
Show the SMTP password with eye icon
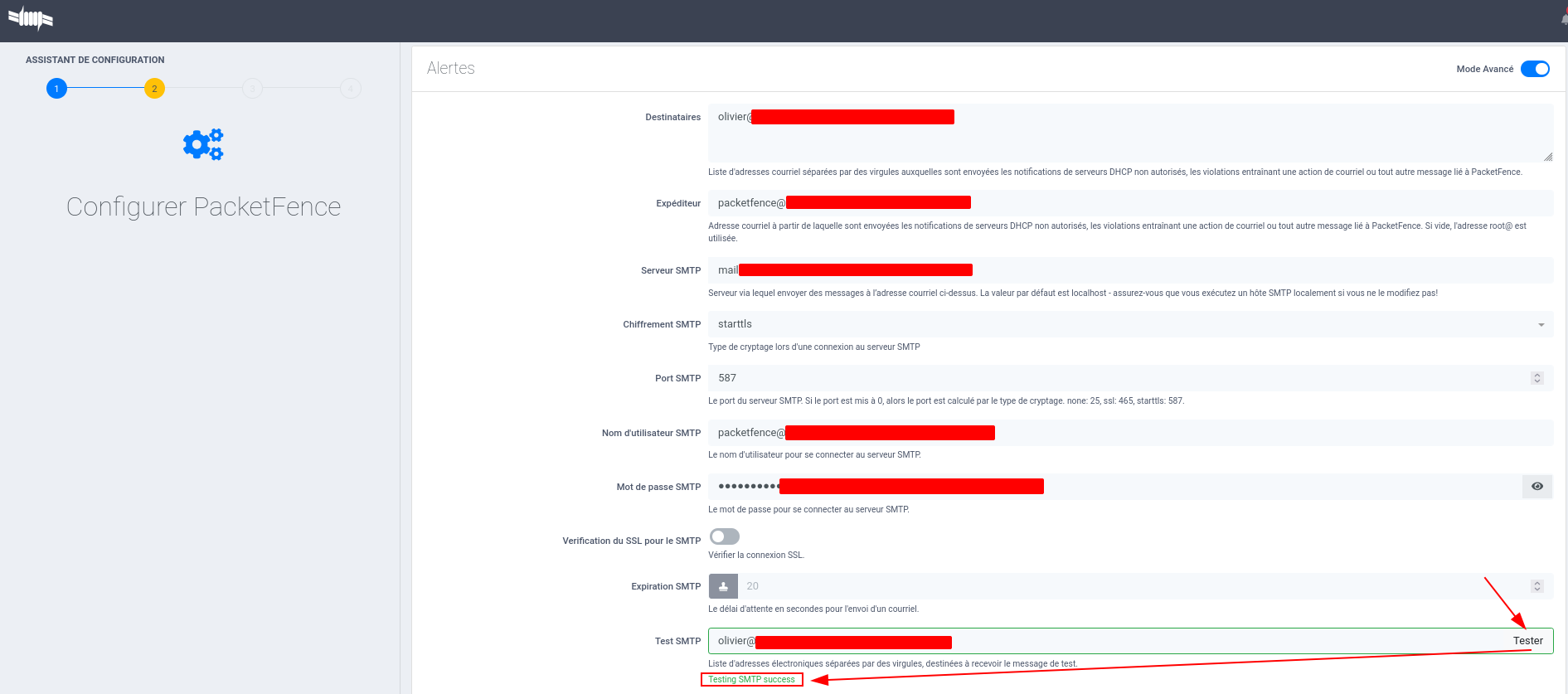point(1537,487)
